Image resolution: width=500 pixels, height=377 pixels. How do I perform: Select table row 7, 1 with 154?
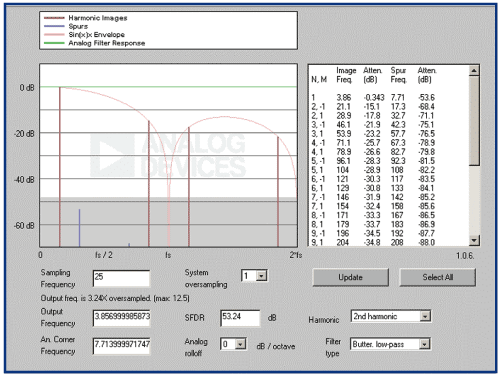click(373, 206)
